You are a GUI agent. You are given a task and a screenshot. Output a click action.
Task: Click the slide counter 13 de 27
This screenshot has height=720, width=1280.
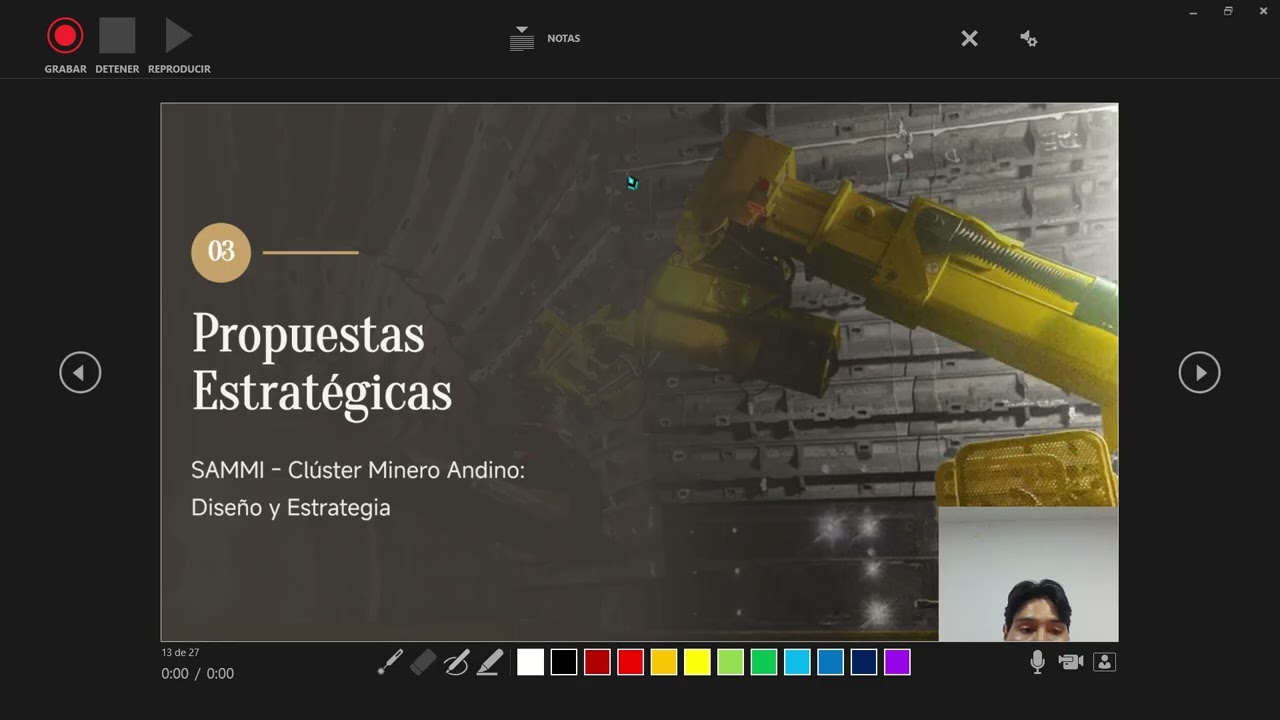coord(180,652)
